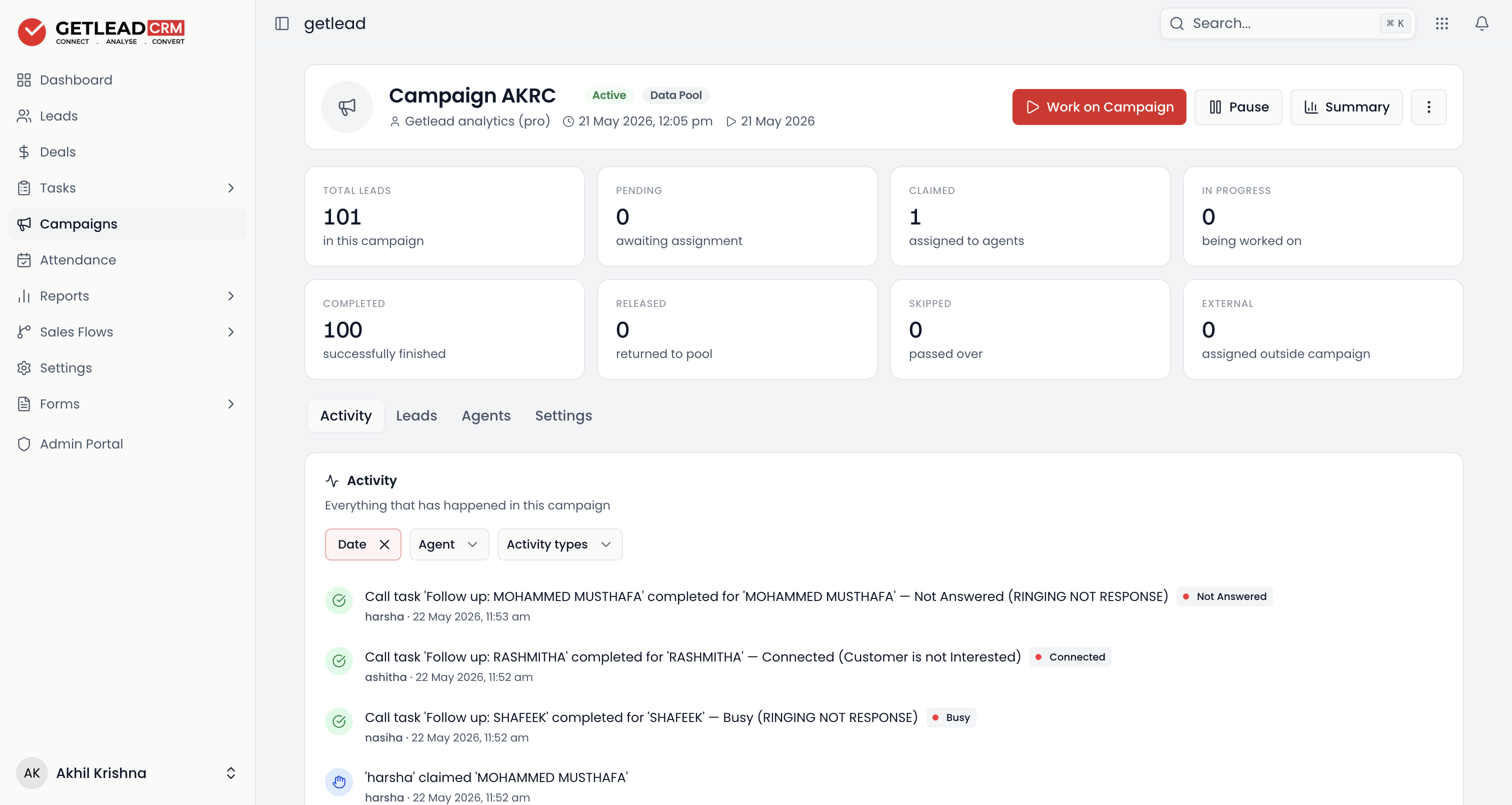Expand the Tasks submenu chevron
1512x805 pixels.
230,188
